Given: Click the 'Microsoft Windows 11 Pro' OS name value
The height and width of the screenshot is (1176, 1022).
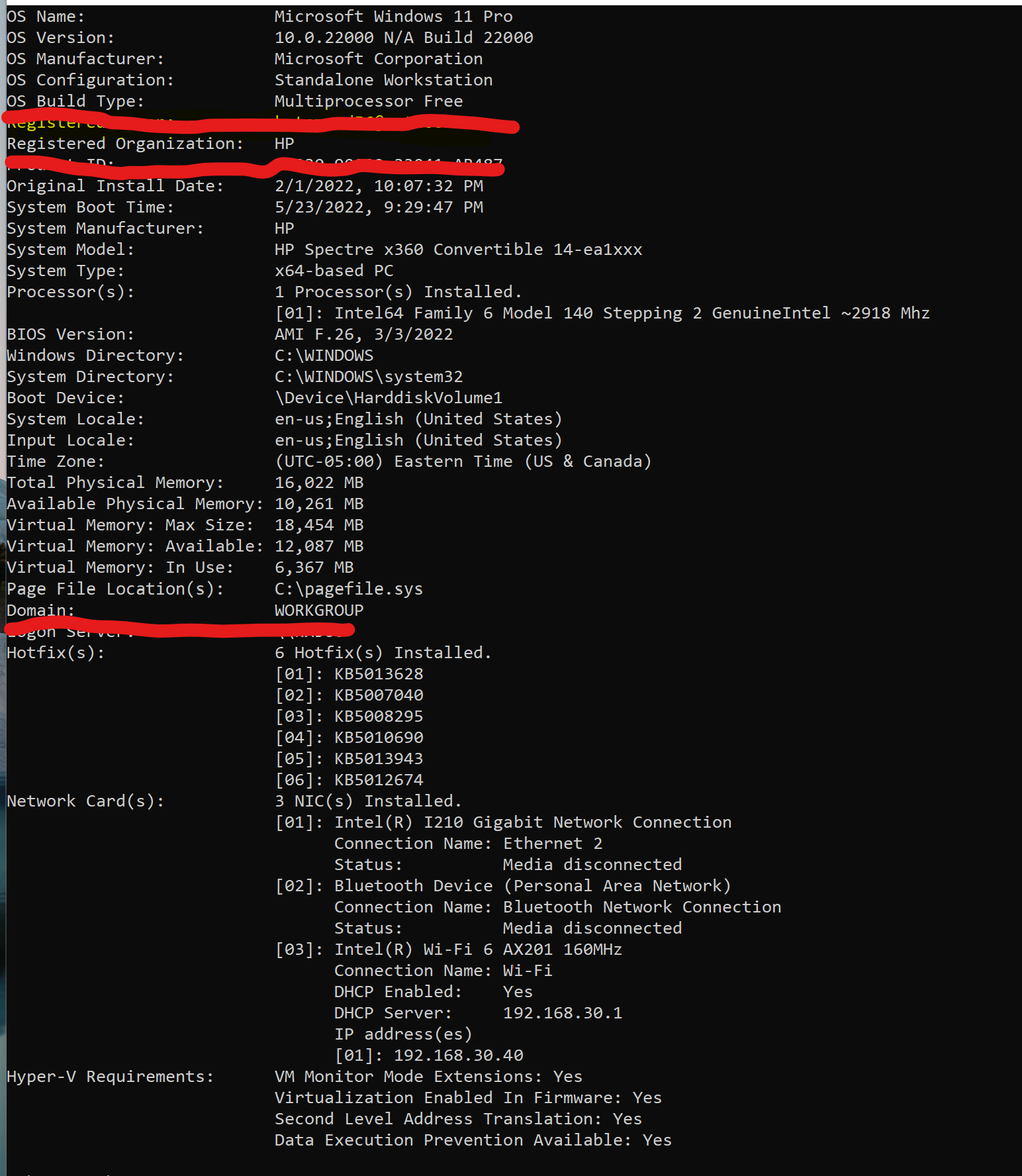Looking at the screenshot, I should tap(394, 17).
